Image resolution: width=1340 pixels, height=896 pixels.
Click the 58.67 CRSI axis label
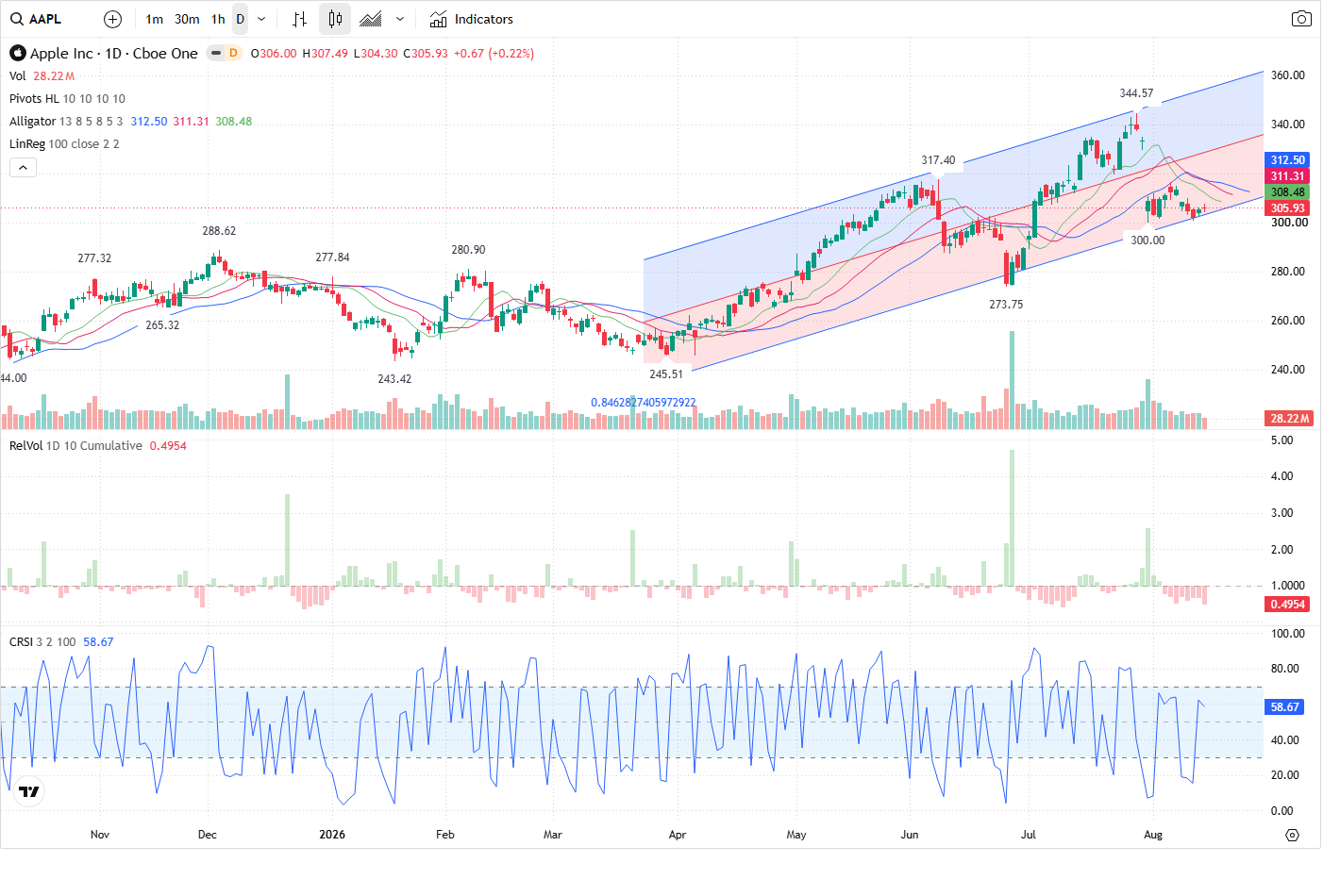pos(1284,706)
